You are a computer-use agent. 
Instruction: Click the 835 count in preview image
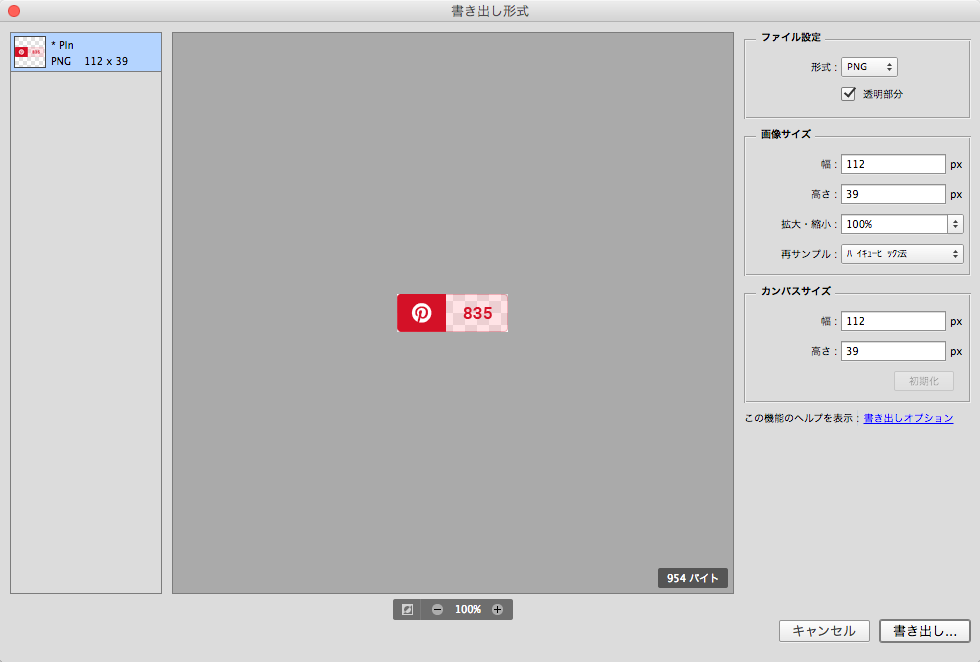[478, 313]
